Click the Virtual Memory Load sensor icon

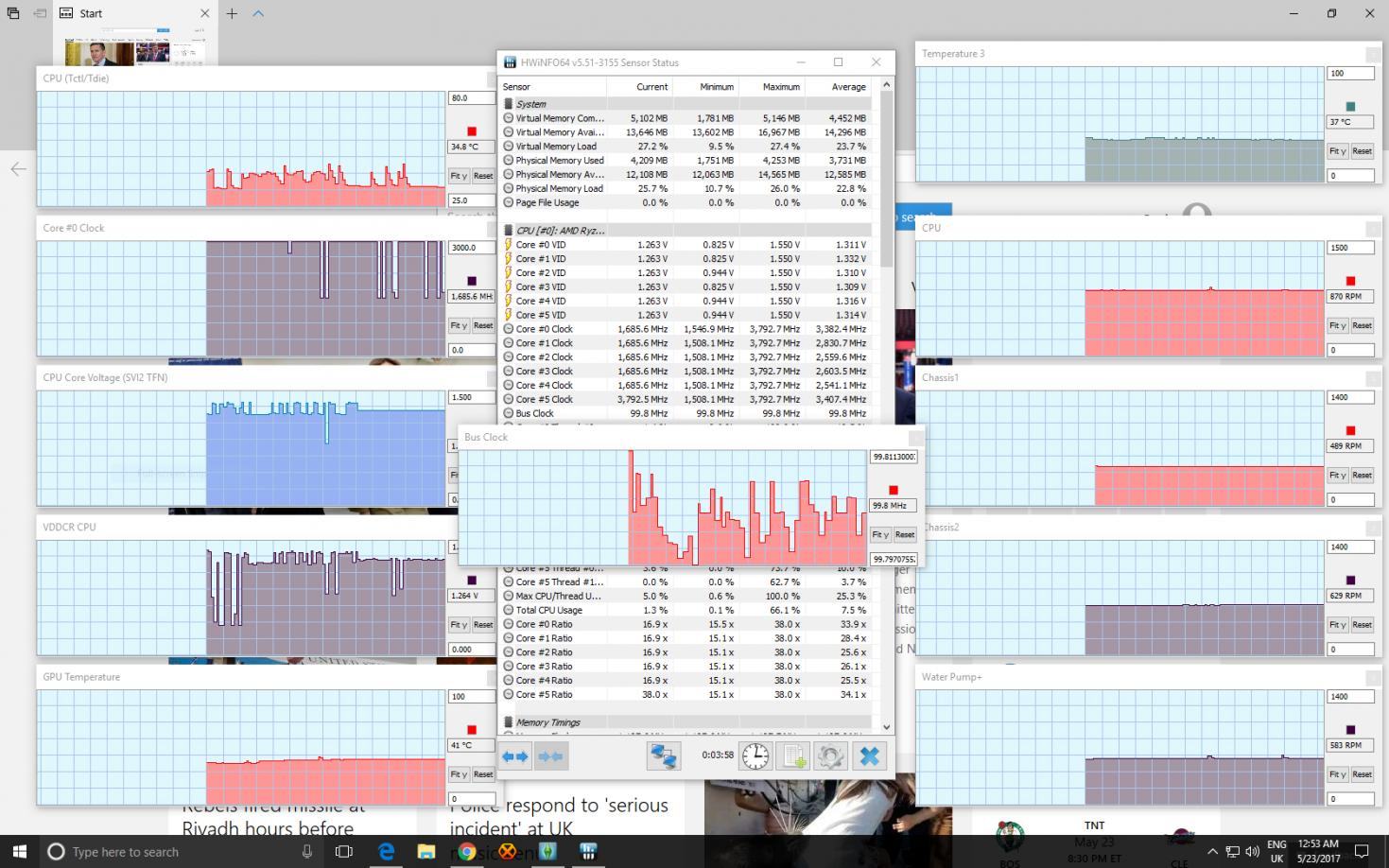point(509,147)
